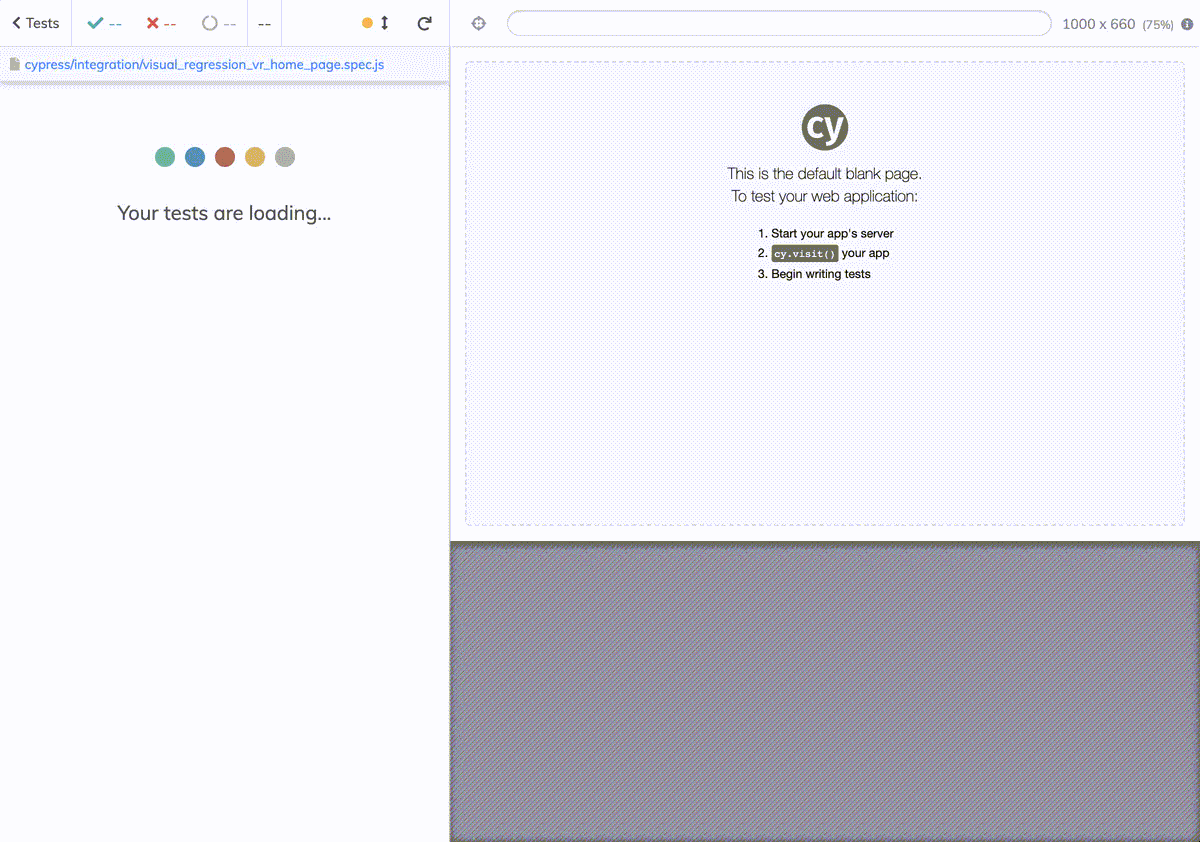
Task: Click the failed tests X counter
Action: pos(161,23)
